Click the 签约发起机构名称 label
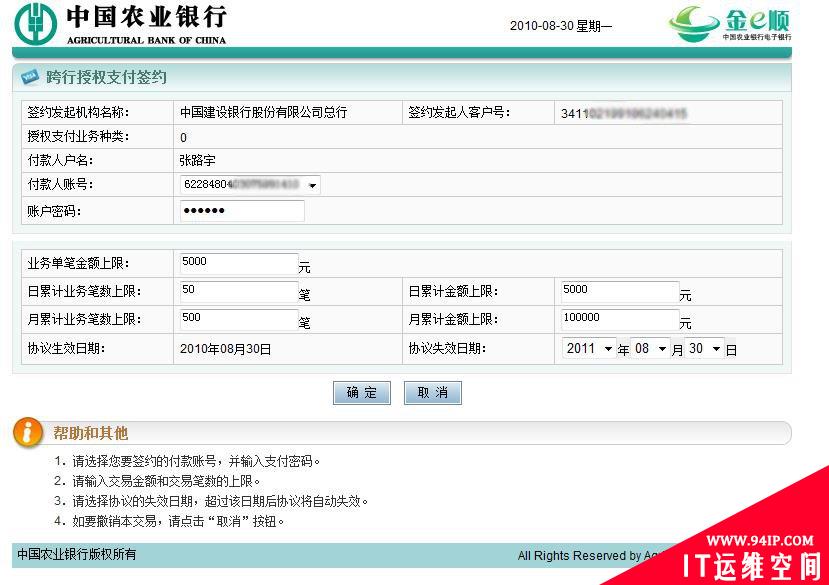 pyautogui.click(x=78, y=112)
